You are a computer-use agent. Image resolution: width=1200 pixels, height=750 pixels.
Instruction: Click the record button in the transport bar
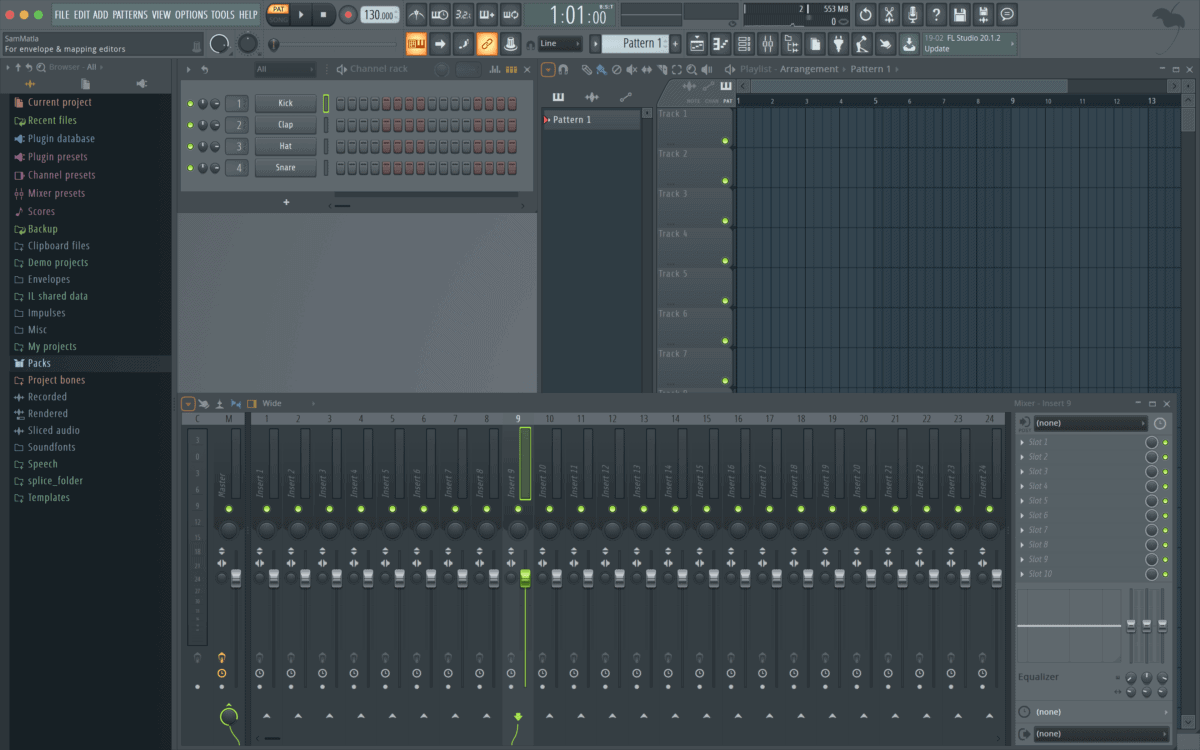coord(348,15)
